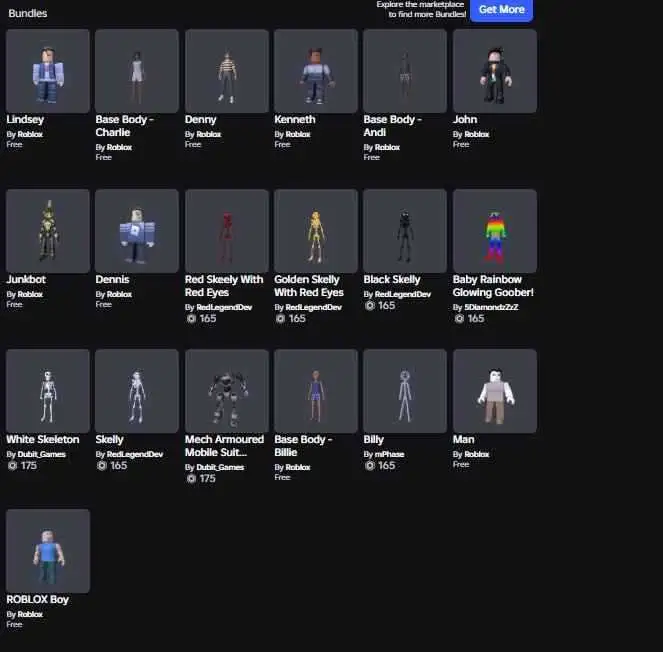Open Baby Rainbow Glowing Goober title link
The height and width of the screenshot is (652, 663).
493,286
